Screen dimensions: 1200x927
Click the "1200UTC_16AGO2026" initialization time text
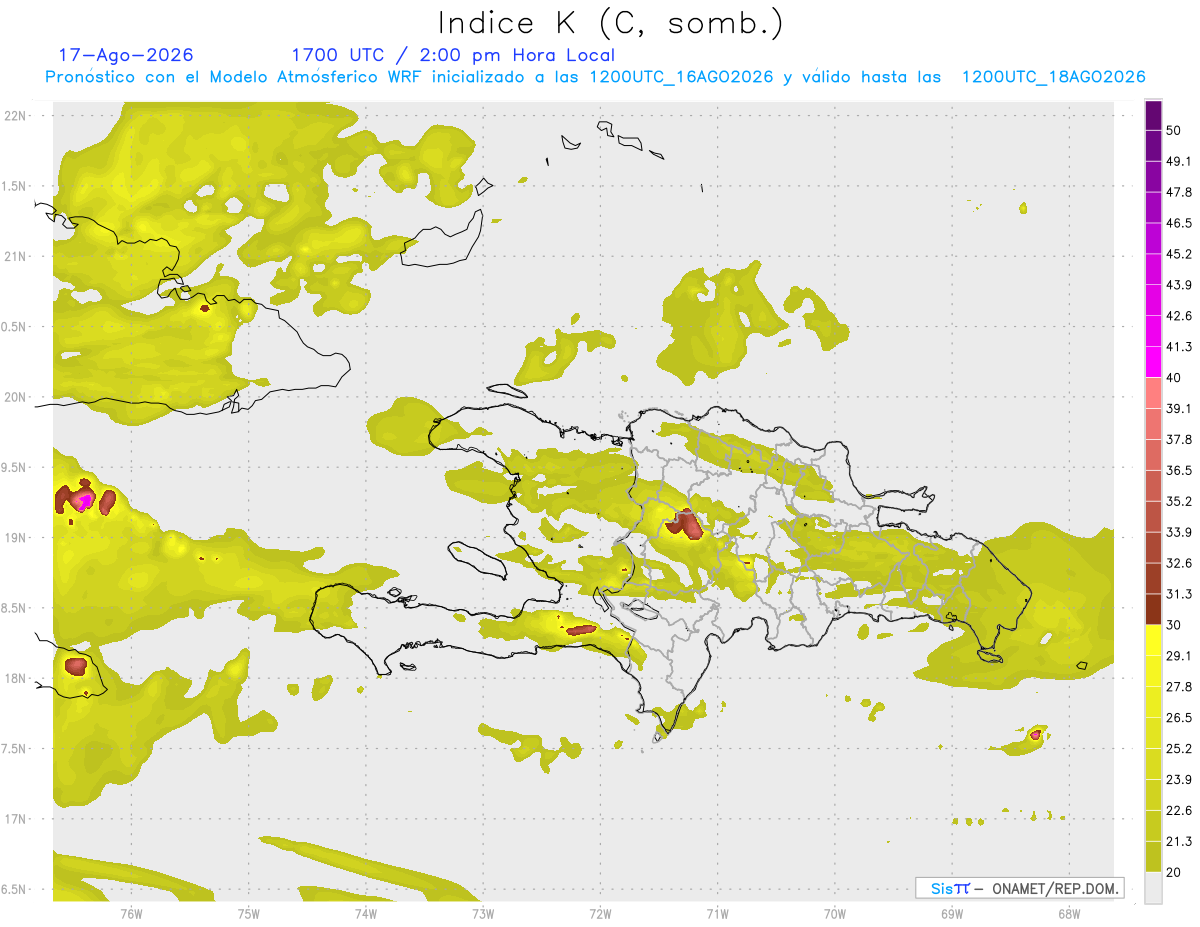681,77
